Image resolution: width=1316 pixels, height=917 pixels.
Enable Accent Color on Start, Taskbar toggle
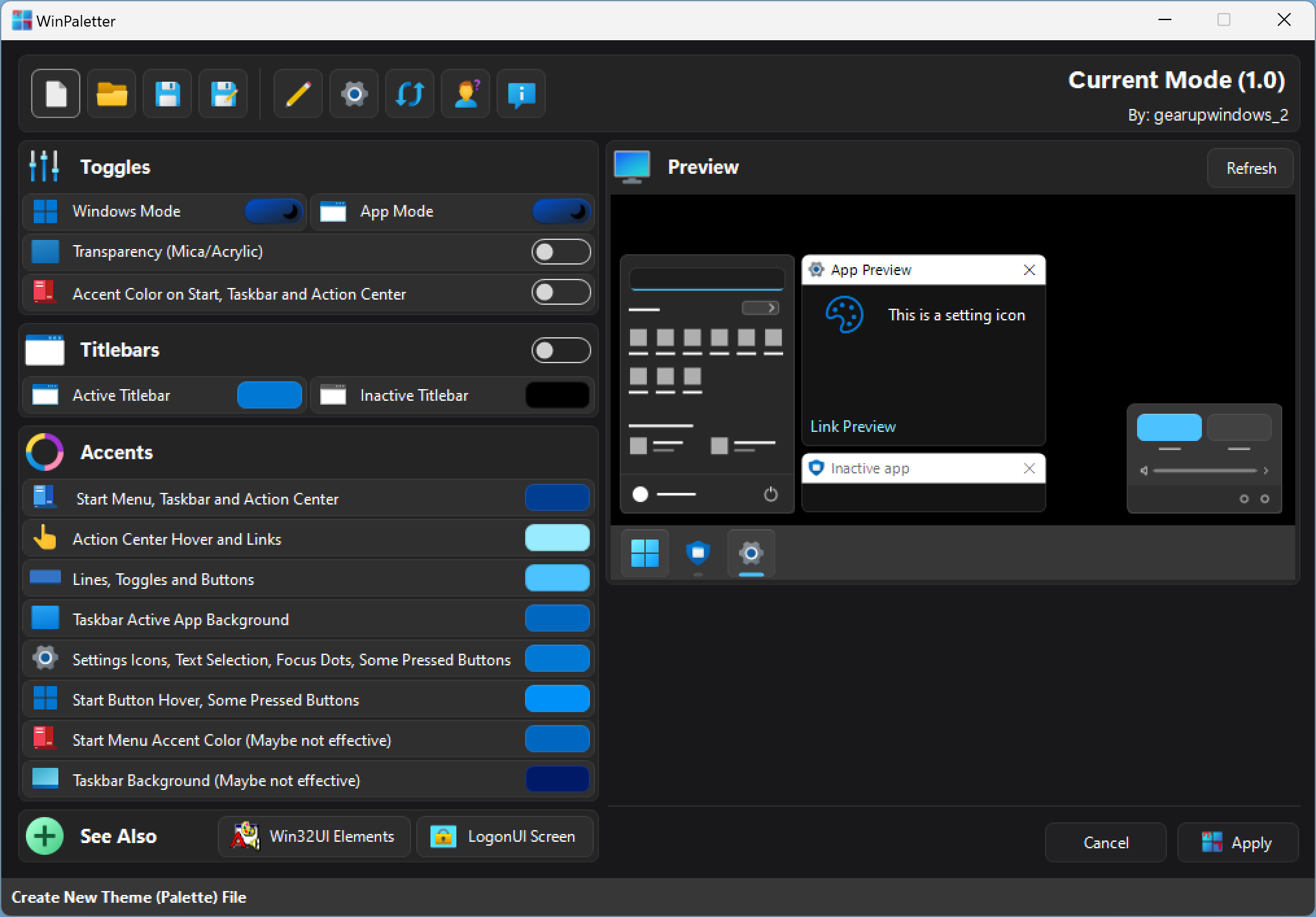(561, 292)
